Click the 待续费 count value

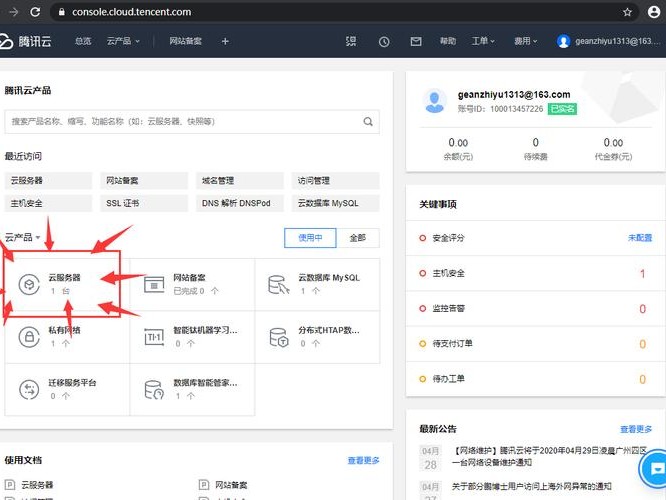536,142
